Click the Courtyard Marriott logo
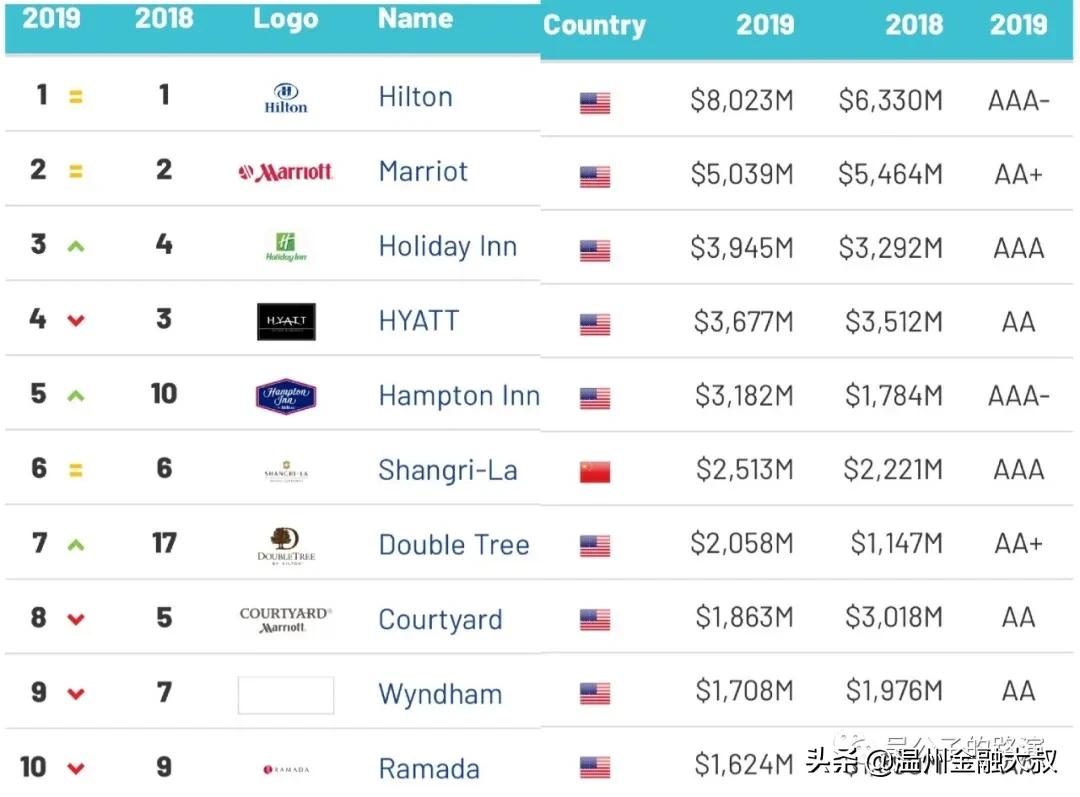Viewport: 1080px width, 797px height. point(286,619)
